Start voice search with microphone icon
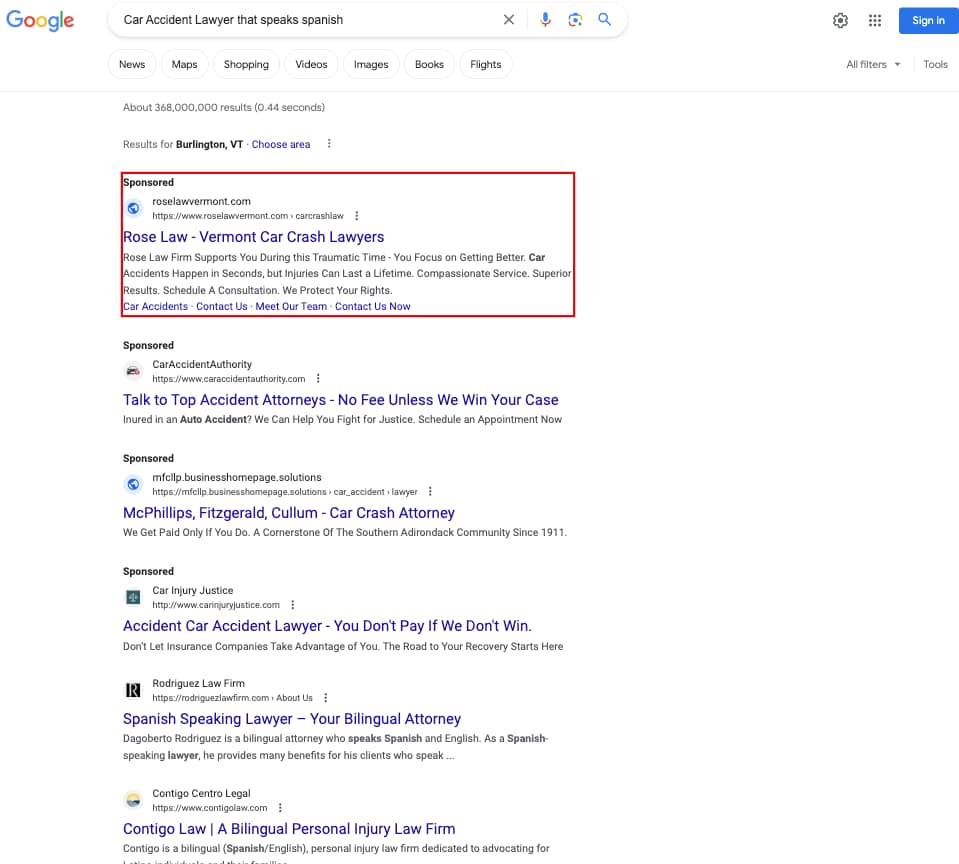This screenshot has width=959, height=864. click(545, 20)
